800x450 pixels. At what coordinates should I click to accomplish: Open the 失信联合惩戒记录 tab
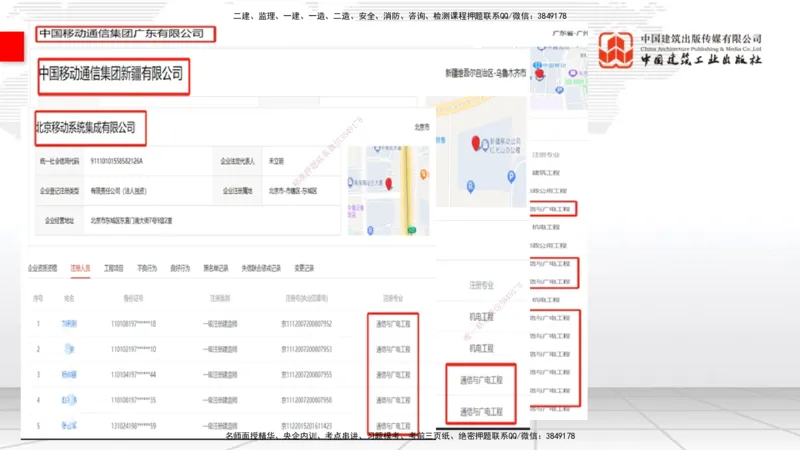pyautogui.click(x=261, y=268)
